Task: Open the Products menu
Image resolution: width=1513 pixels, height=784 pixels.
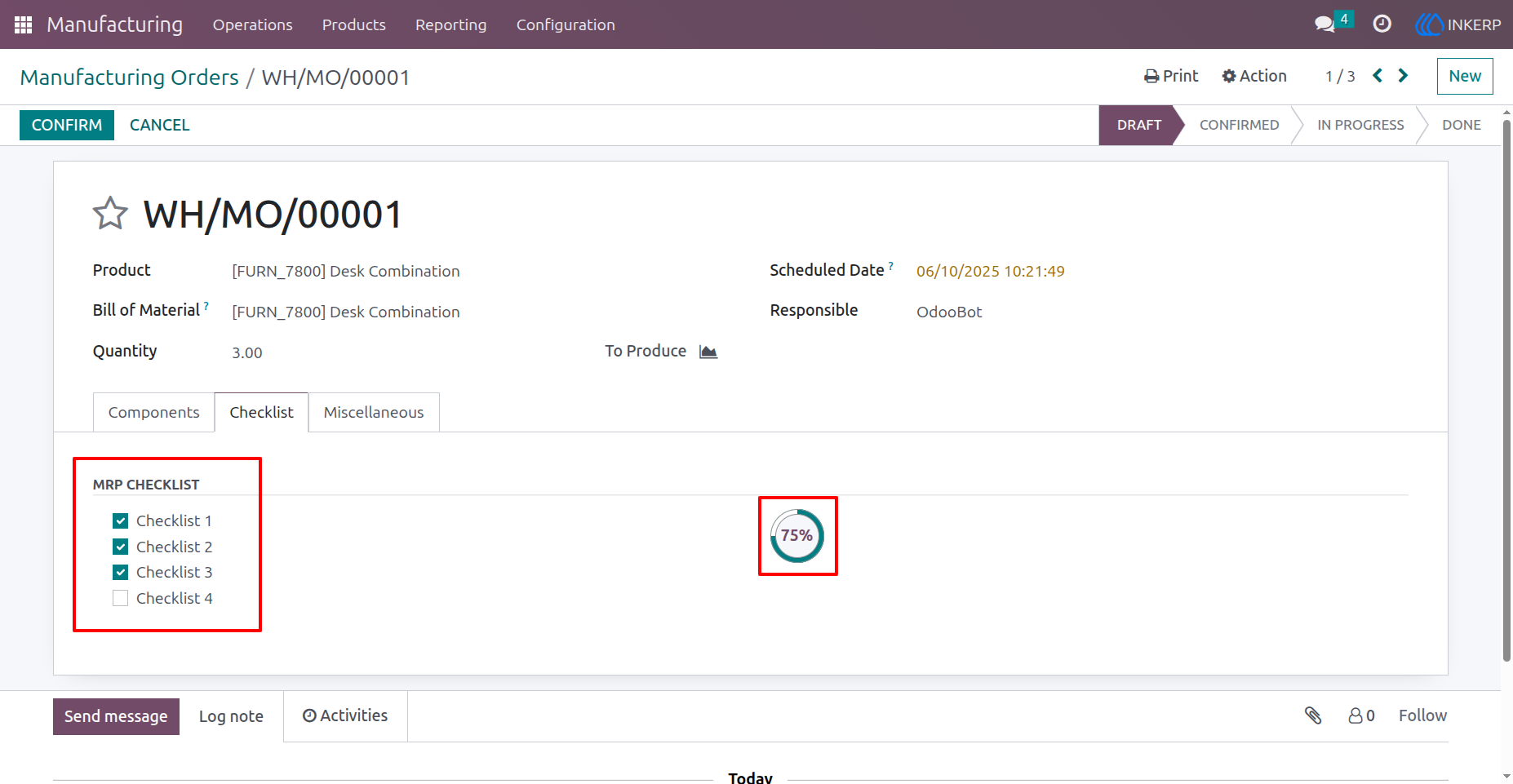Action: [353, 24]
